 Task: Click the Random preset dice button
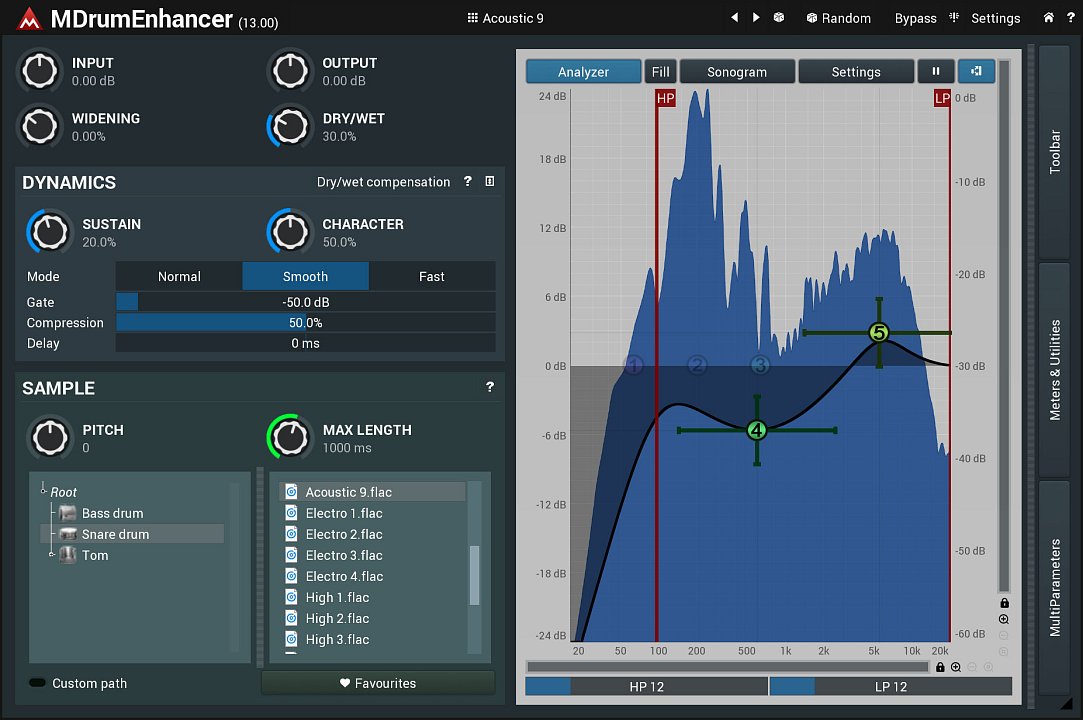838,18
